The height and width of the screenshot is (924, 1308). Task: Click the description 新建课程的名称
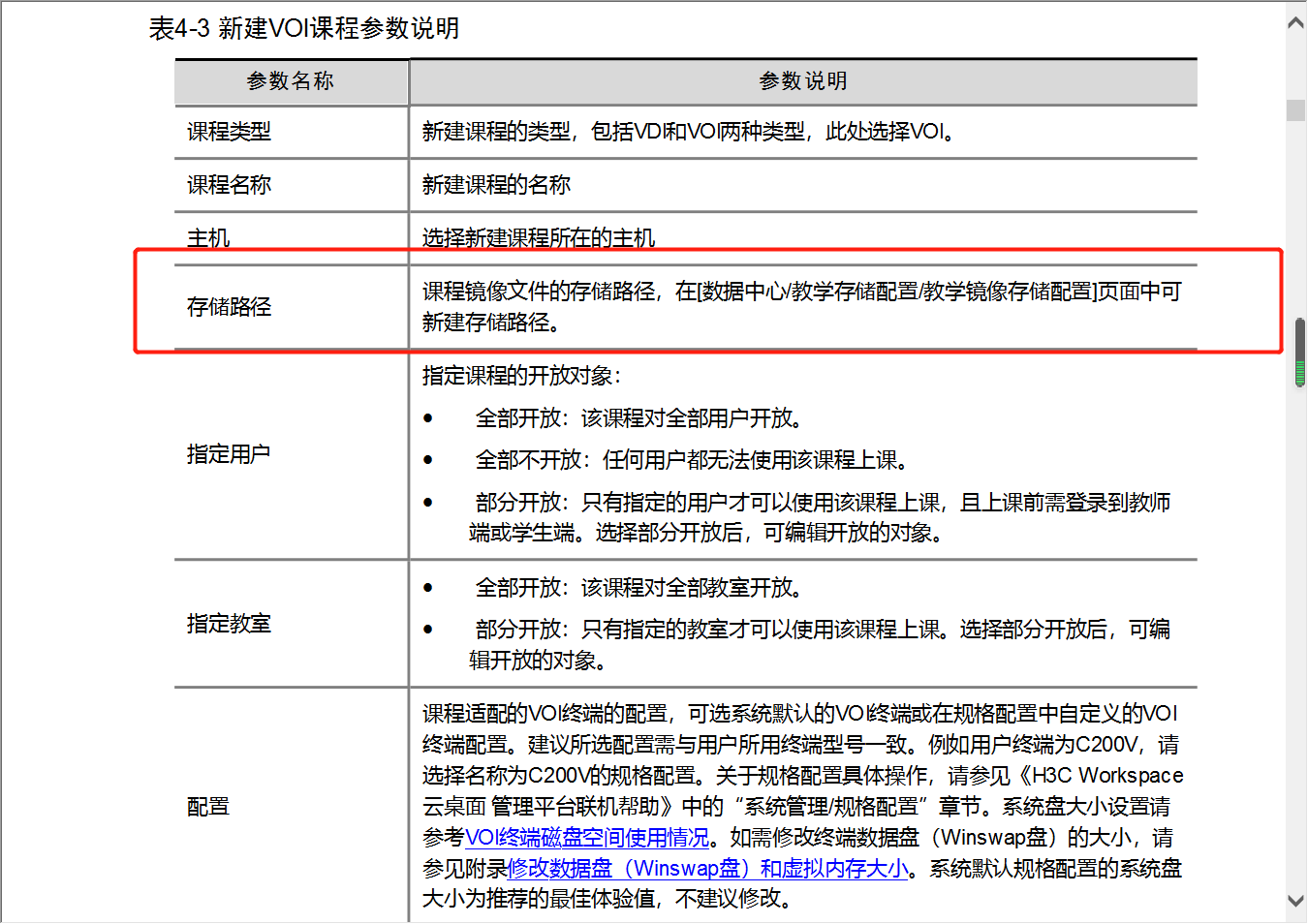coord(496,185)
